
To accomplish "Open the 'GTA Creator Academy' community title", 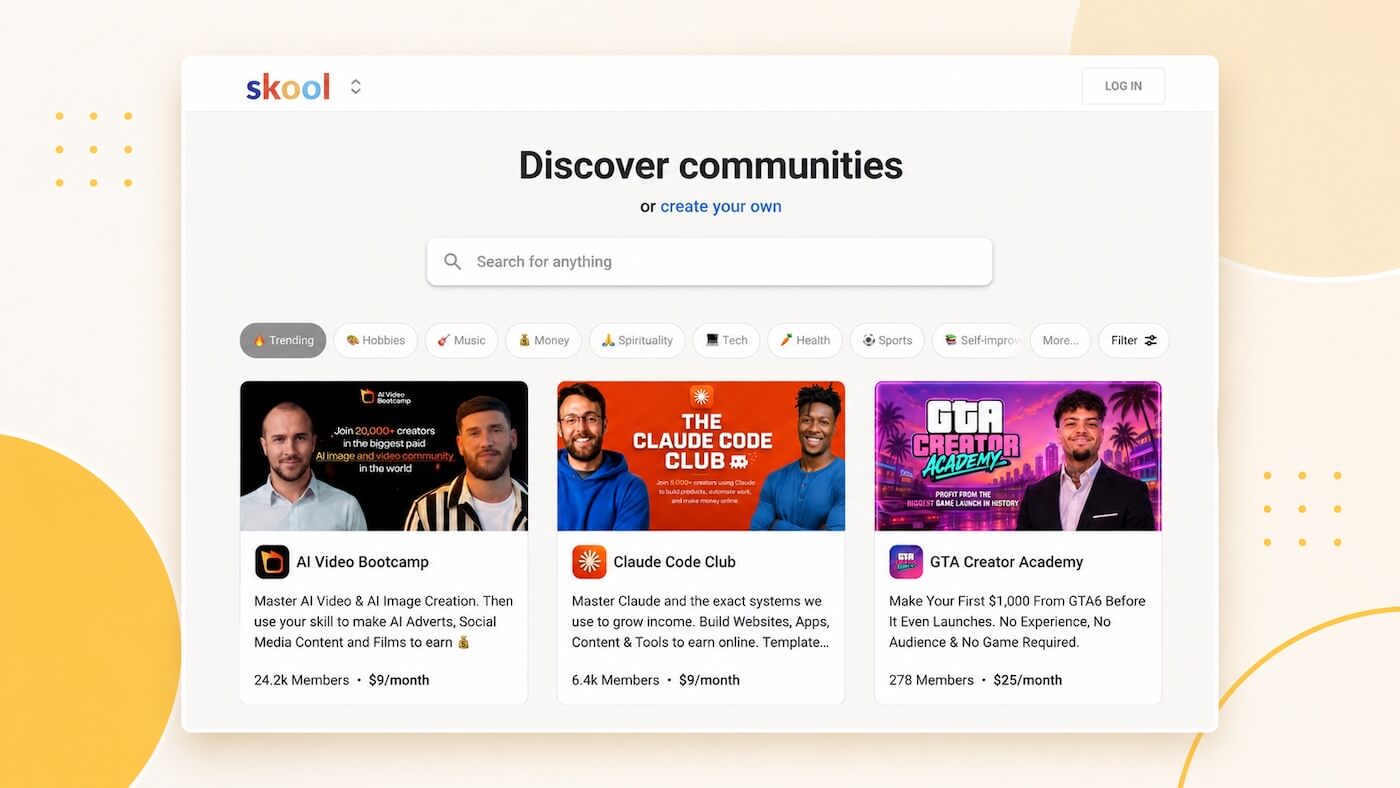I will click(x=1006, y=562).
